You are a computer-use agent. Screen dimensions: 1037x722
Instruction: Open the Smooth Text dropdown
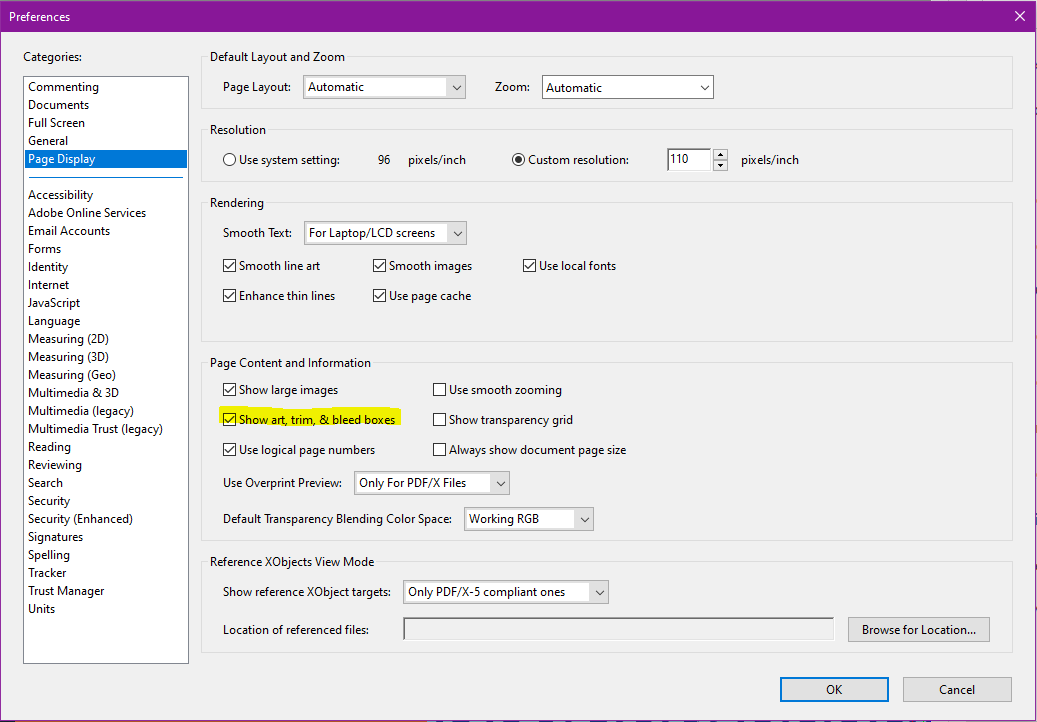coord(386,233)
